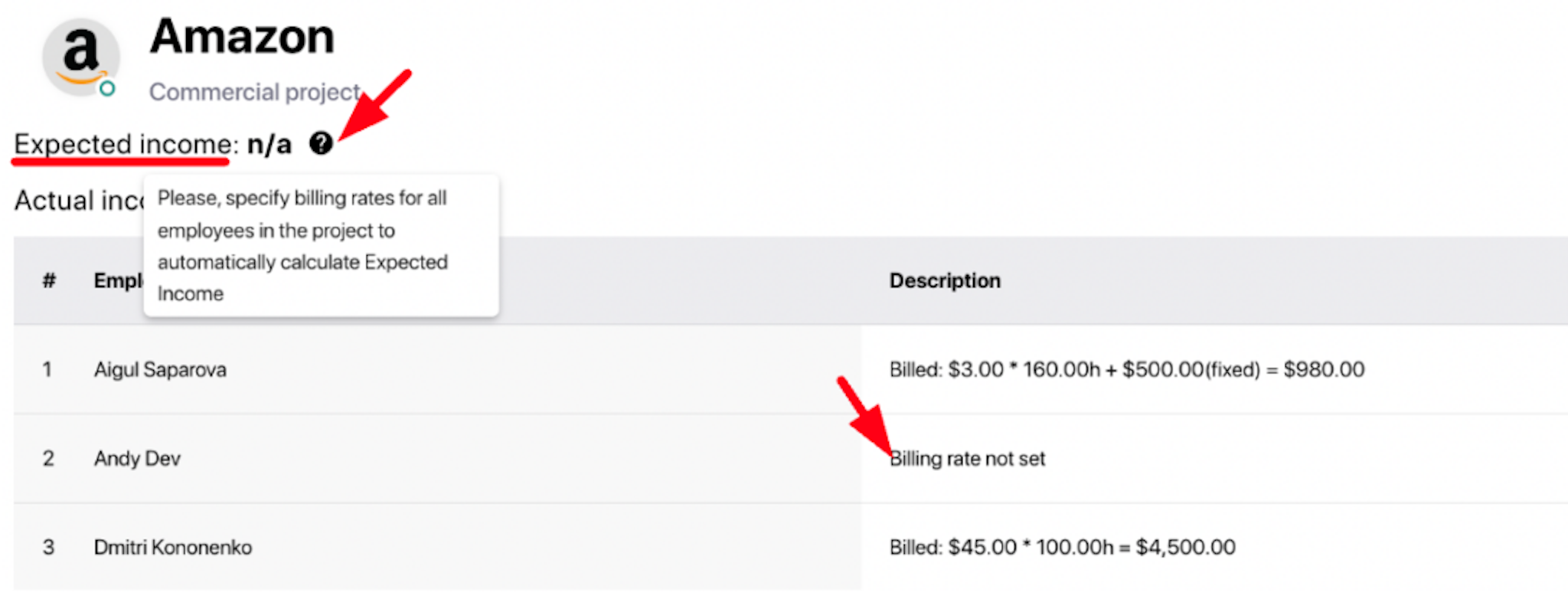Image resolution: width=1568 pixels, height=599 pixels.
Task: Select employee Andy Dev
Action: click(x=137, y=458)
